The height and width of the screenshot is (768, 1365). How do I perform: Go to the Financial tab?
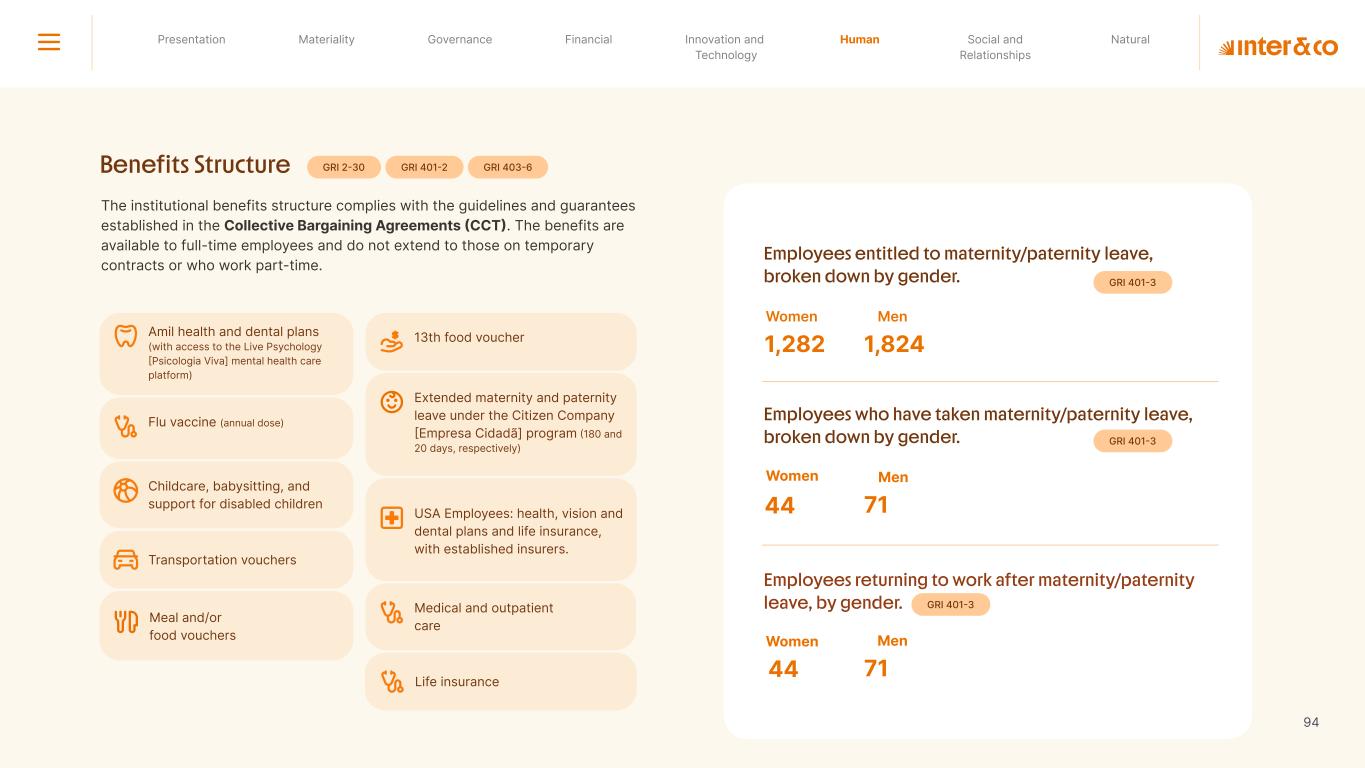pyautogui.click(x=588, y=40)
